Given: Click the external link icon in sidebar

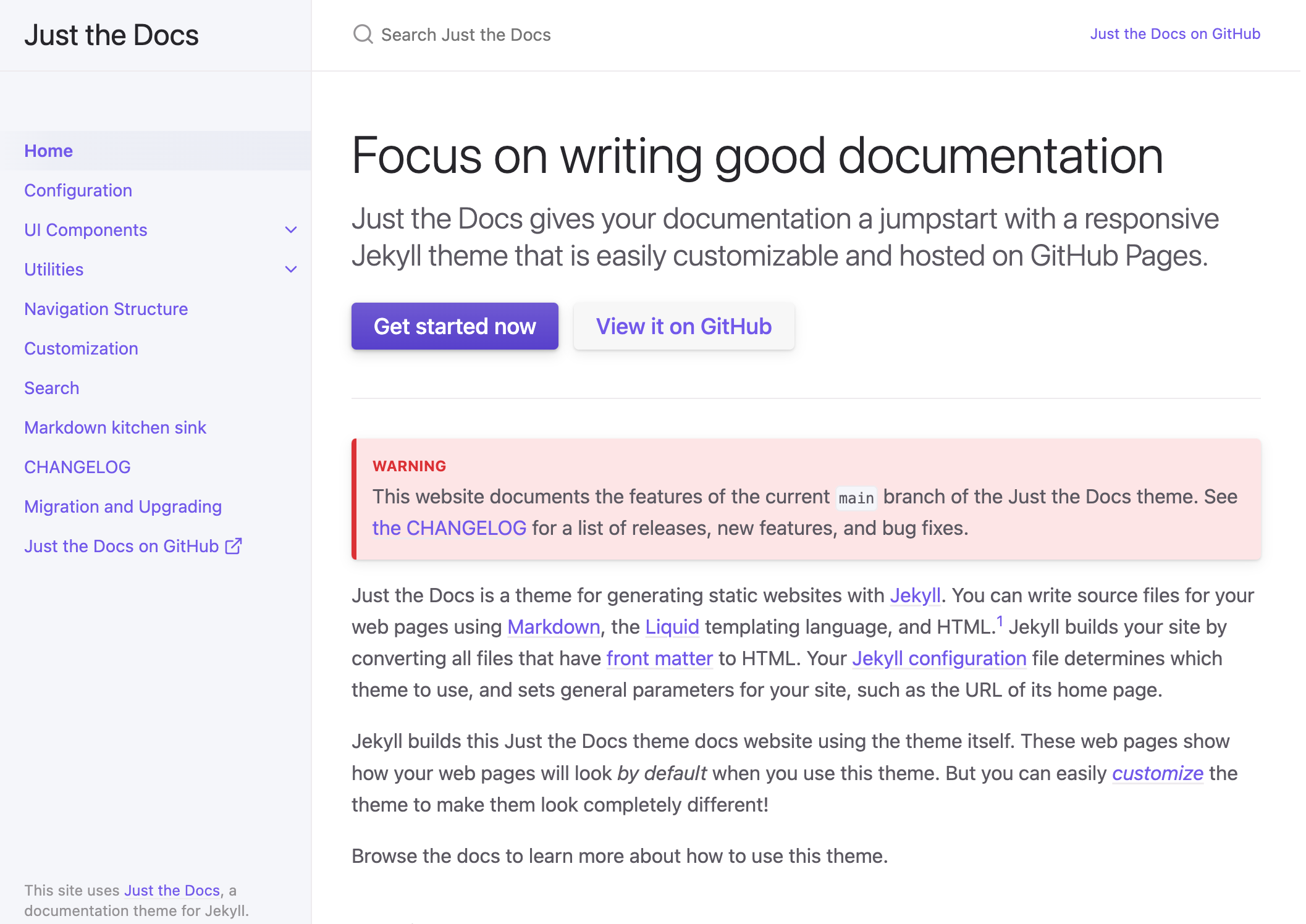Looking at the screenshot, I should tap(234, 546).
